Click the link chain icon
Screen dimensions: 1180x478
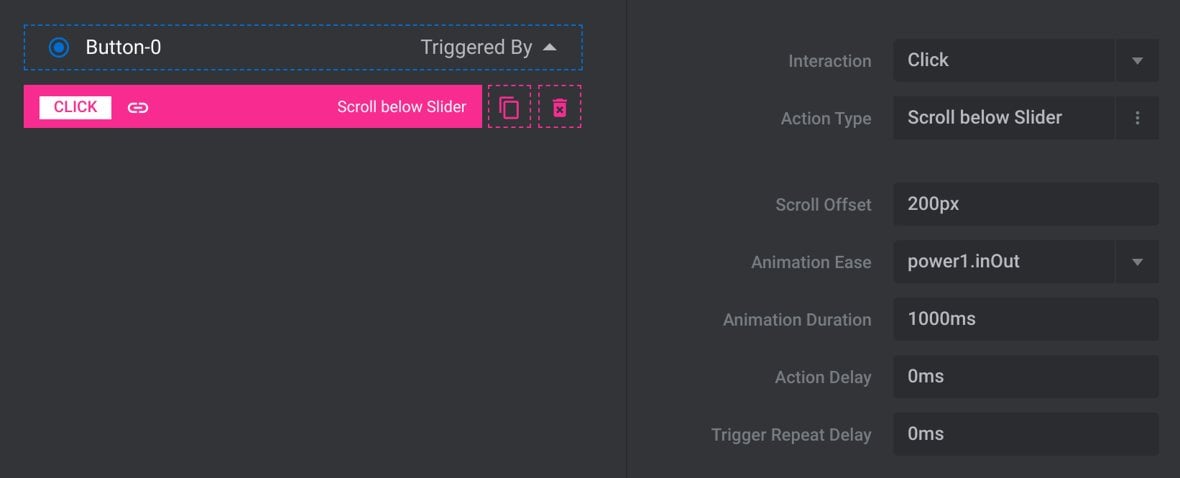(138, 108)
